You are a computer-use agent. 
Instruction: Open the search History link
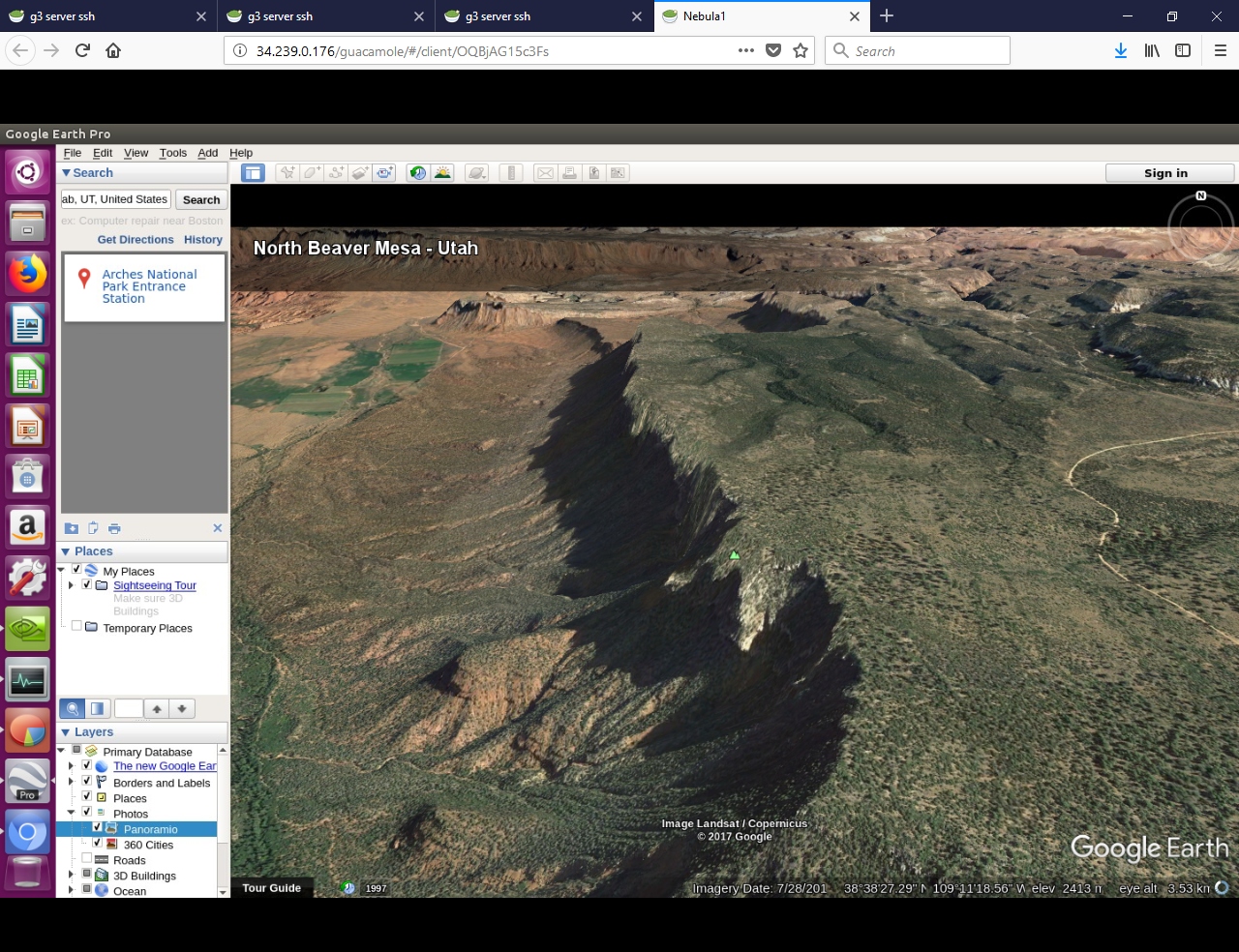[x=203, y=240]
